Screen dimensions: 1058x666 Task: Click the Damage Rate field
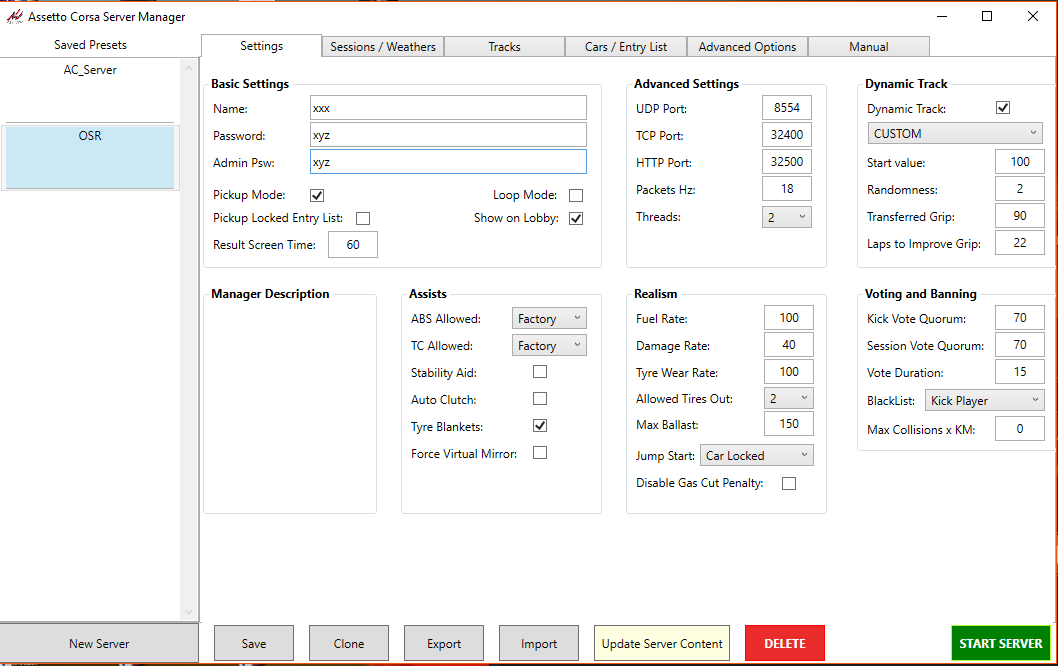[x=789, y=345]
